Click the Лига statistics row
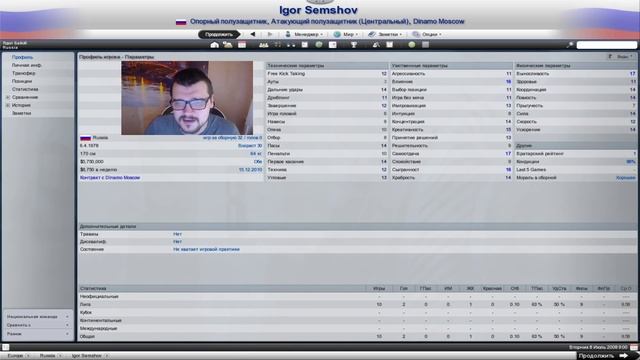640x360 pixels. click(x=358, y=304)
